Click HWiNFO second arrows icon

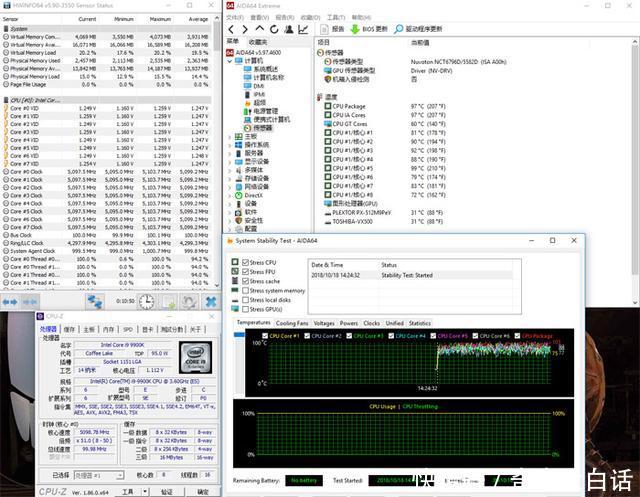(29, 302)
